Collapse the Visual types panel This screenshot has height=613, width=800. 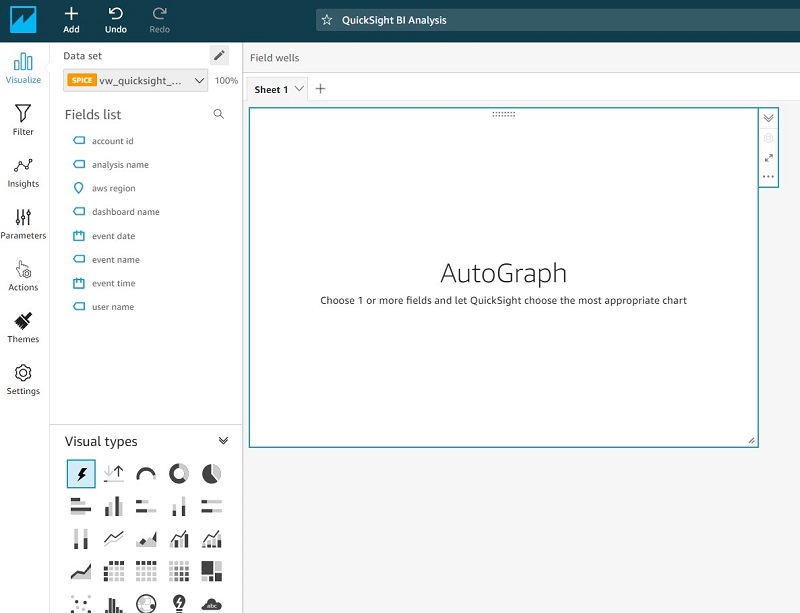point(223,441)
